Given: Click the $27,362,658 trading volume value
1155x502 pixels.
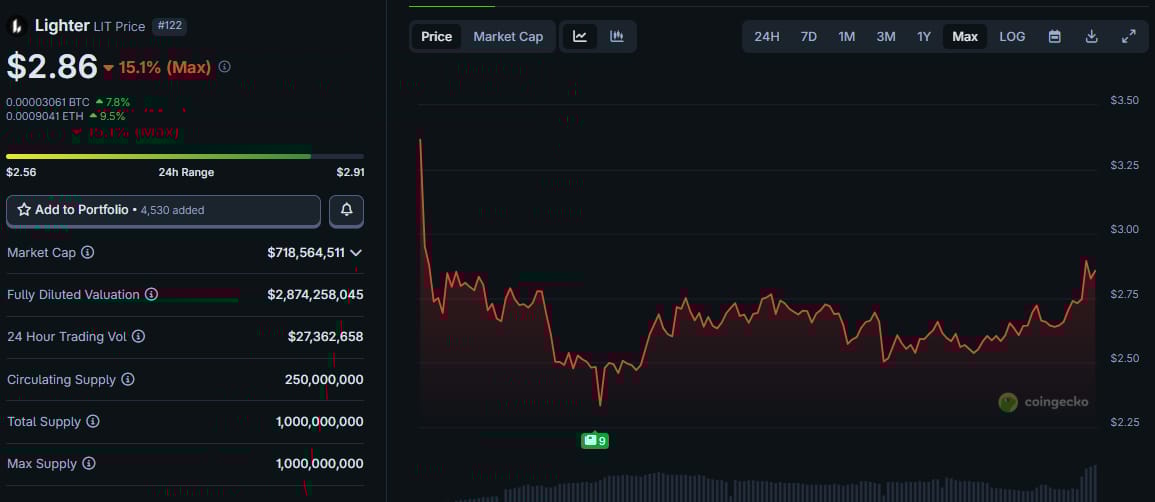Looking at the screenshot, I should [326, 336].
